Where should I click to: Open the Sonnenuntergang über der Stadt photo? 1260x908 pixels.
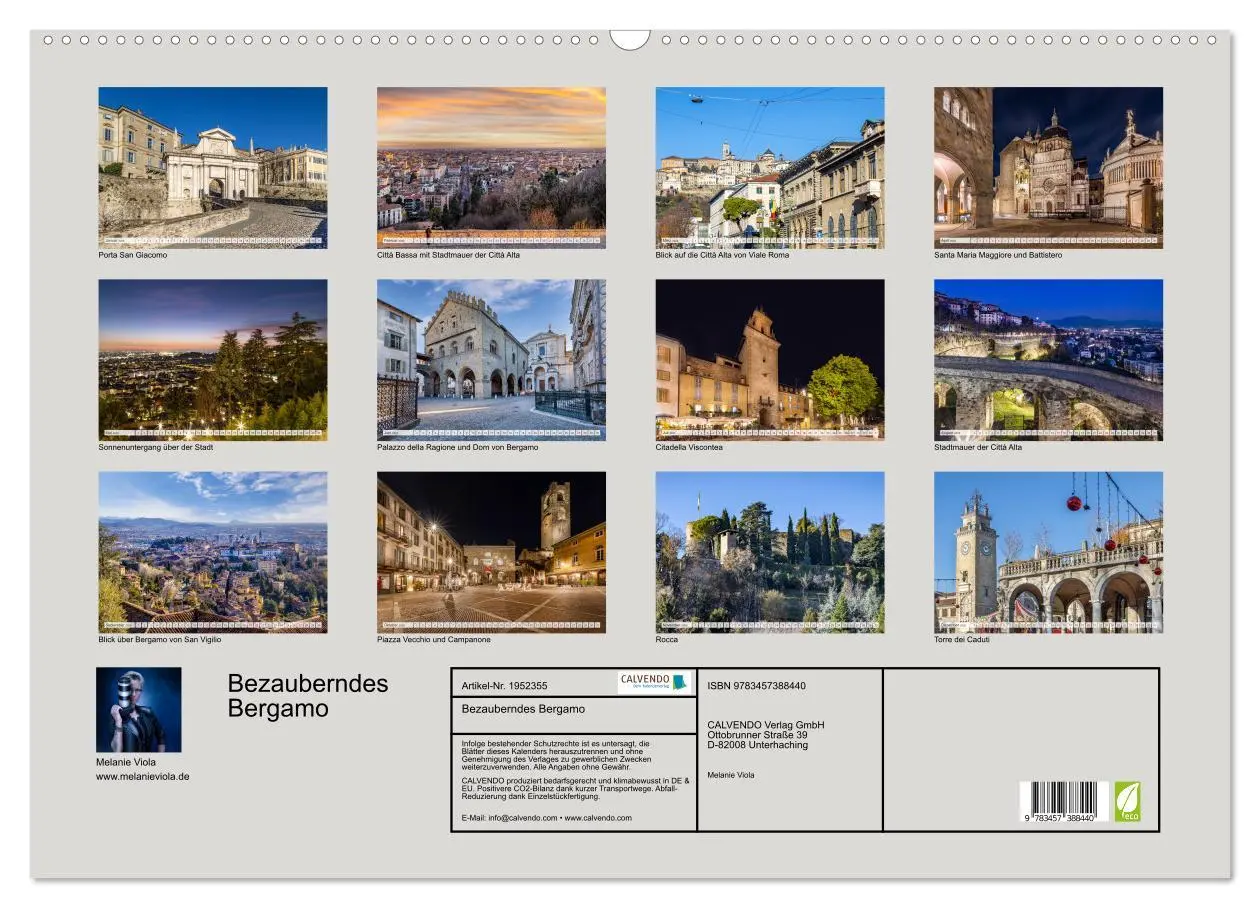(x=212, y=360)
